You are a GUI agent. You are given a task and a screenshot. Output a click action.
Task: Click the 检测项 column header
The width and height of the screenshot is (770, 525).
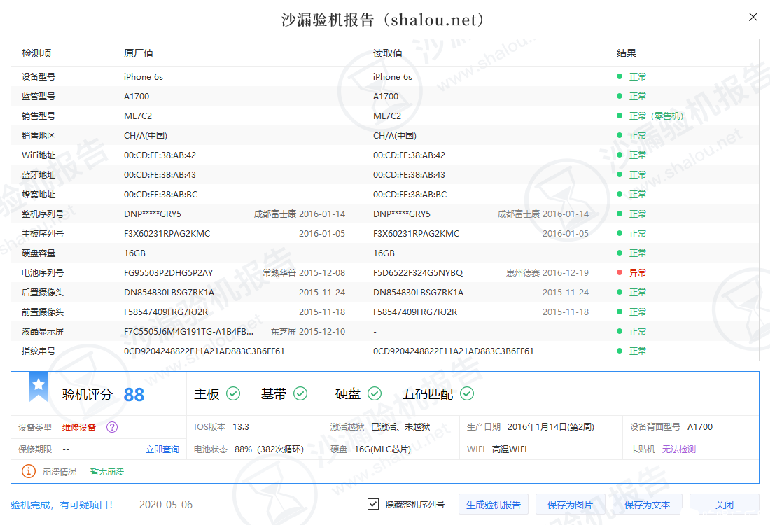coord(36,53)
